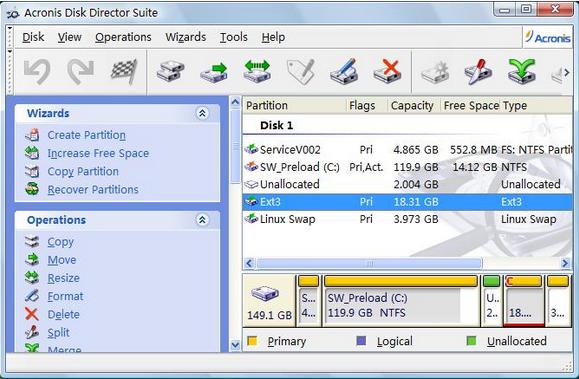This screenshot has width=579, height=379.
Task: Click the Move operation icon in sidebar
Action: pos(32,260)
